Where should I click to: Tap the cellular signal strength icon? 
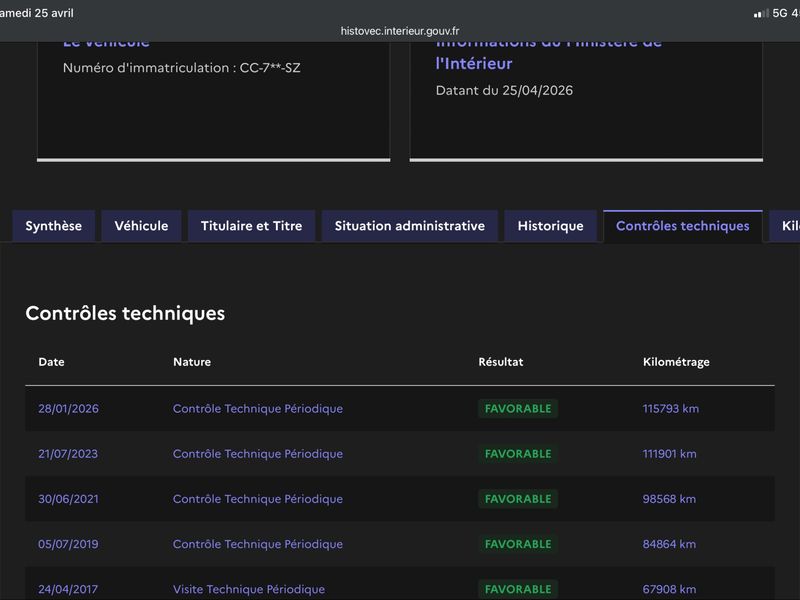(761, 13)
